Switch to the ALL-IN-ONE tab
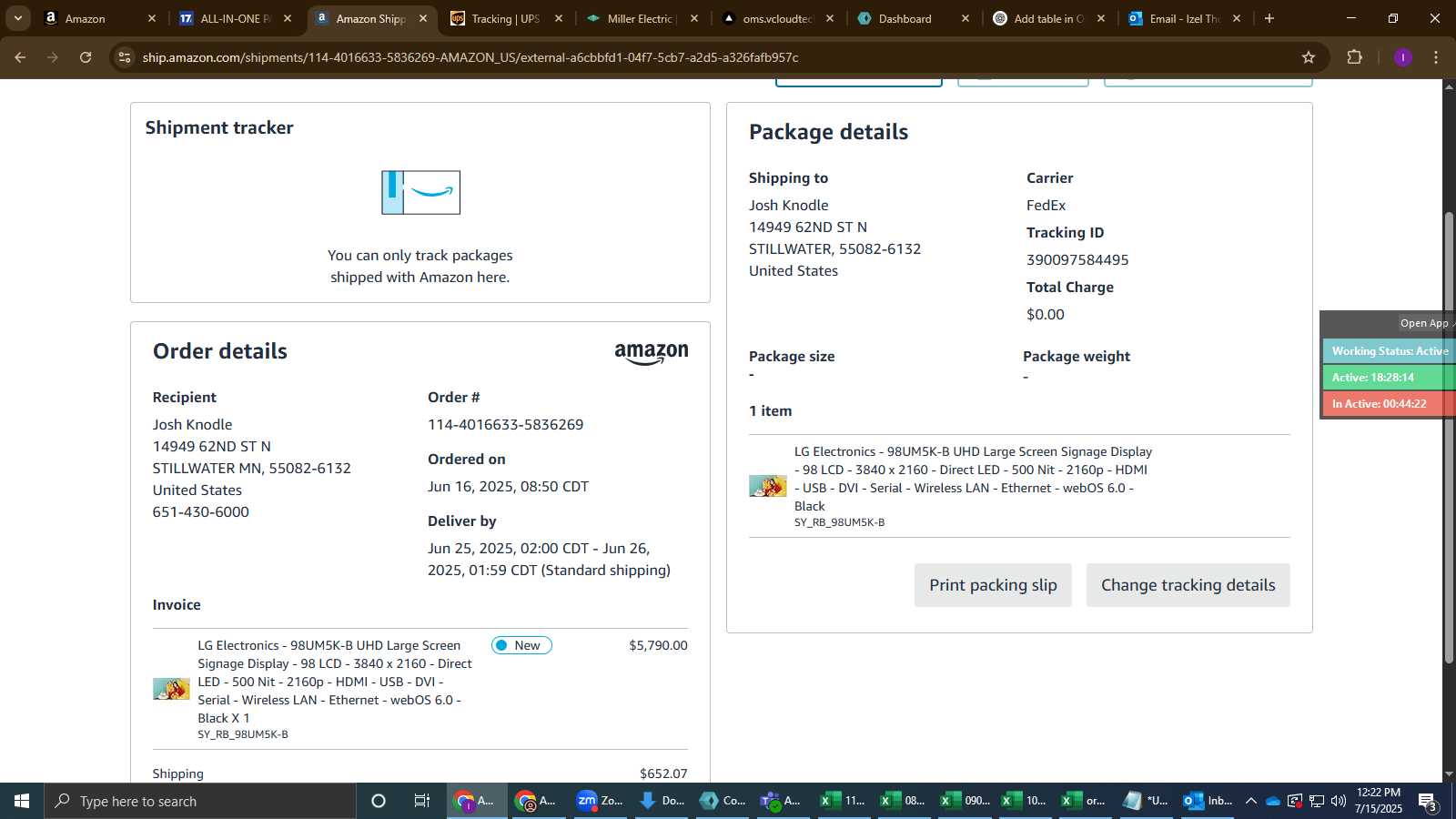 pyautogui.click(x=235, y=18)
